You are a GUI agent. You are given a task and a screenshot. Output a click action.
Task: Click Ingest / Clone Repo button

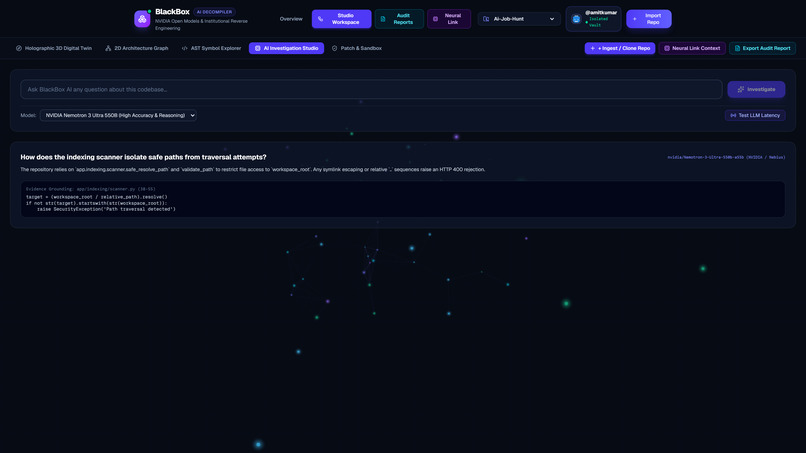pos(620,48)
